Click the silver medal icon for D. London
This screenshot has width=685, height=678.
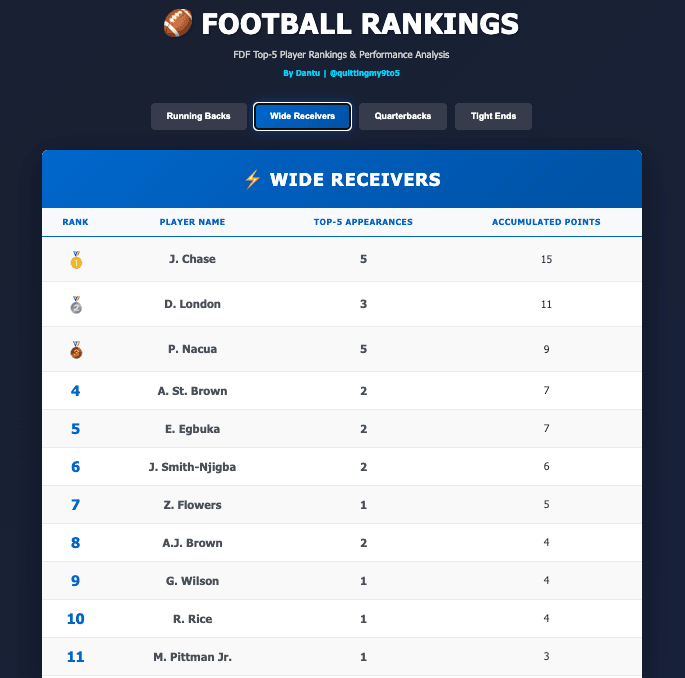pos(76,305)
